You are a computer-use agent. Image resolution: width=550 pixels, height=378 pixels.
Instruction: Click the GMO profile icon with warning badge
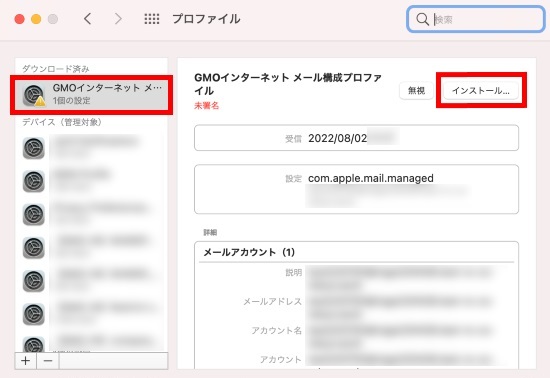34,95
